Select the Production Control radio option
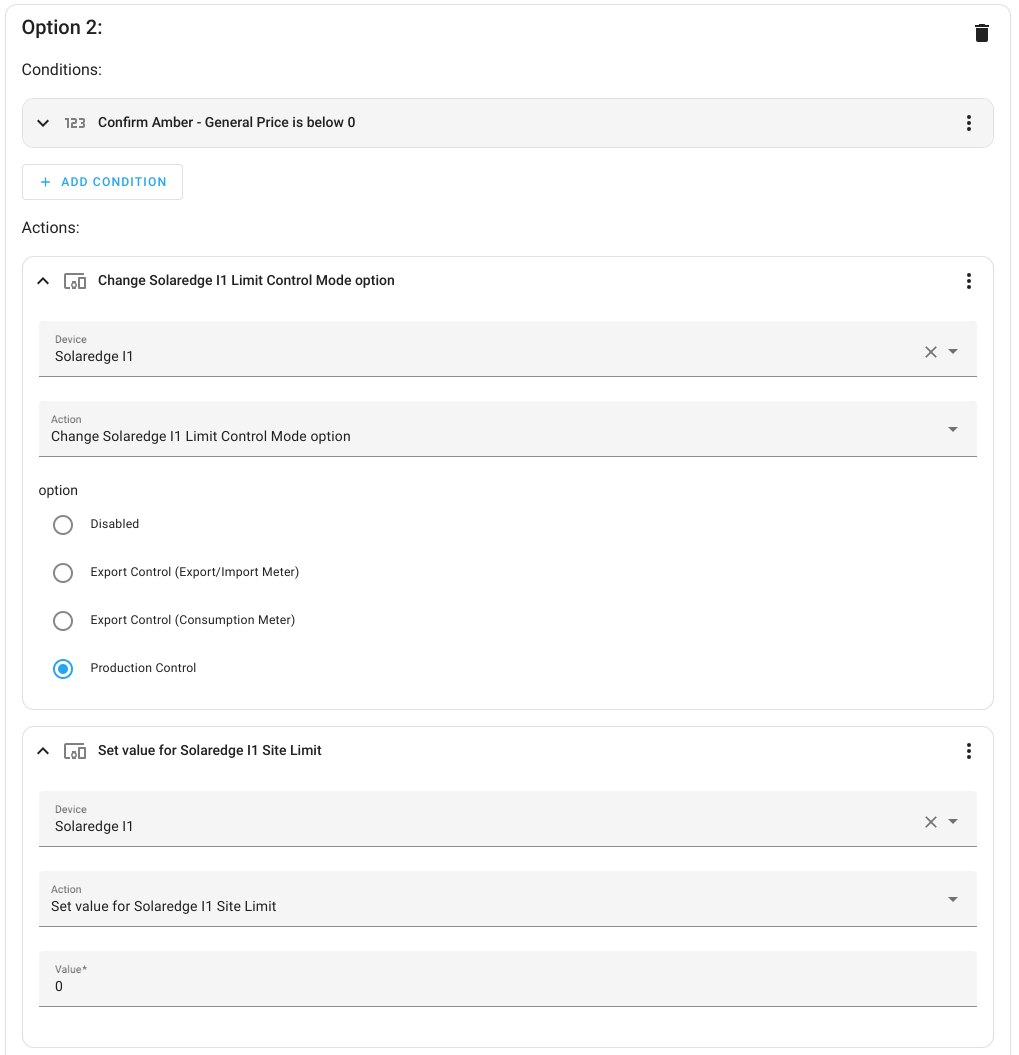 pyautogui.click(x=63, y=669)
